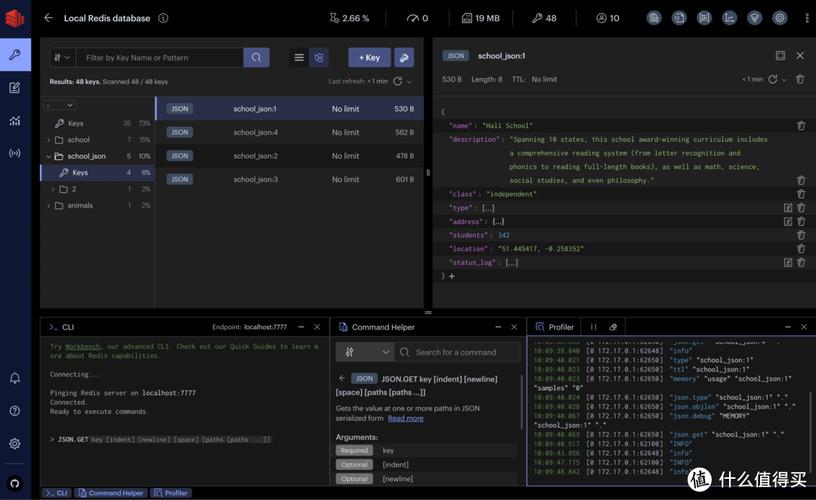Open the GitHub icon in the sidebar
The height and width of the screenshot is (500, 816).
[x=14, y=482]
